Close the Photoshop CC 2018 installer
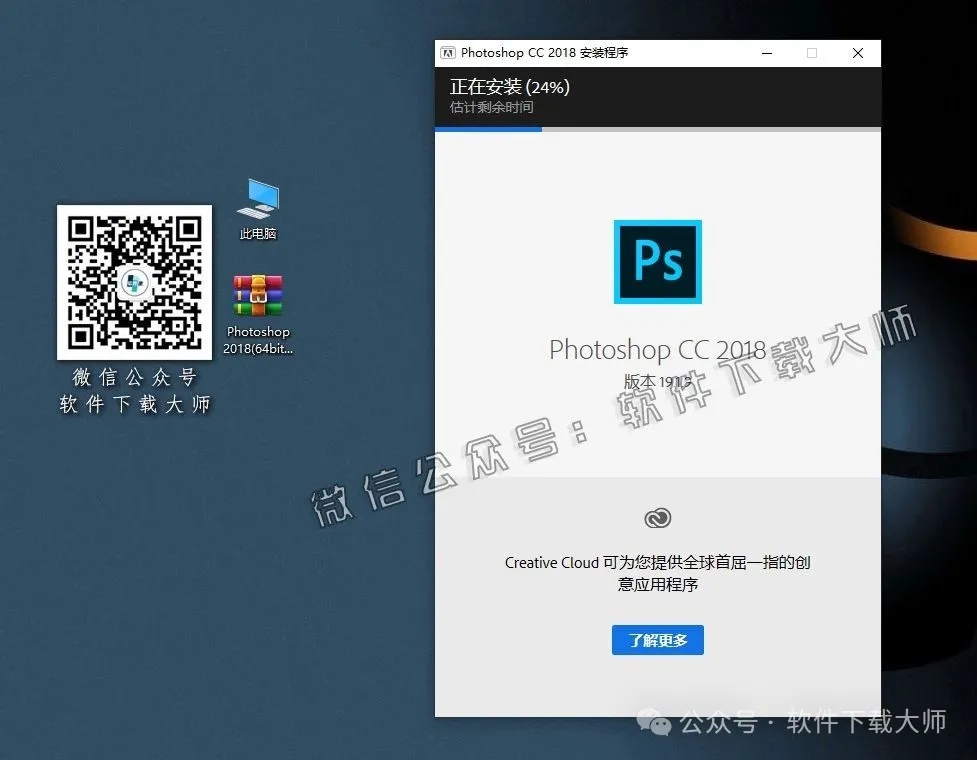The image size is (977, 760). [x=856, y=52]
